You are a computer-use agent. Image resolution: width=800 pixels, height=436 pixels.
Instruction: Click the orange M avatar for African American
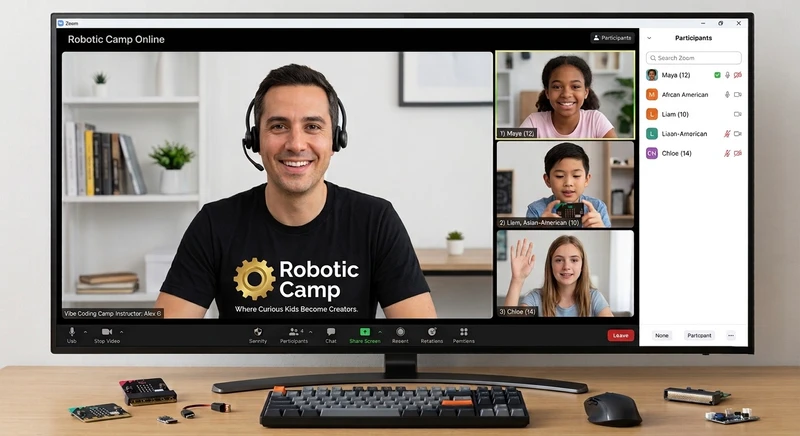click(x=652, y=94)
